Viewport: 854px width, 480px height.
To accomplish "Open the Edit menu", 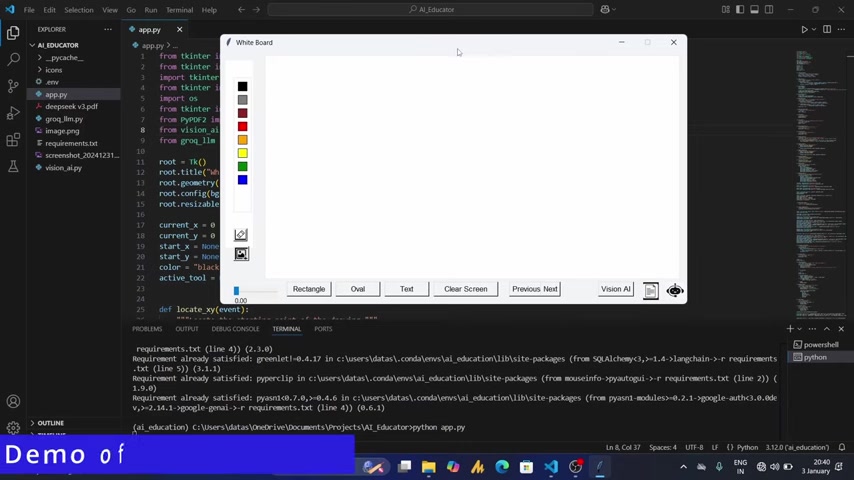I will [x=50, y=10].
